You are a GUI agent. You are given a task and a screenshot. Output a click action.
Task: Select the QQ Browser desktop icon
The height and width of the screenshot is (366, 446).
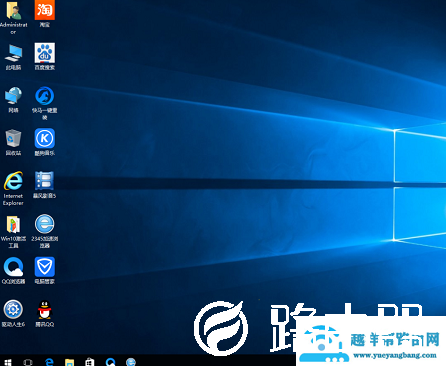click(13, 267)
